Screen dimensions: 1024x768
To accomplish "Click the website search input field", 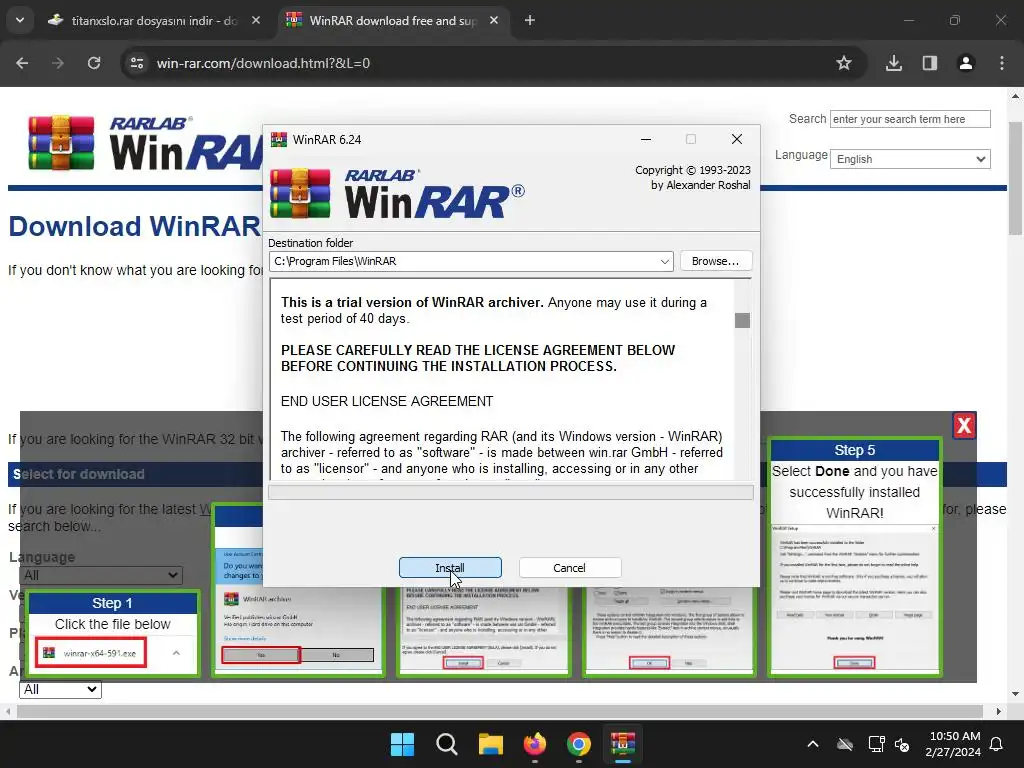I will [910, 119].
